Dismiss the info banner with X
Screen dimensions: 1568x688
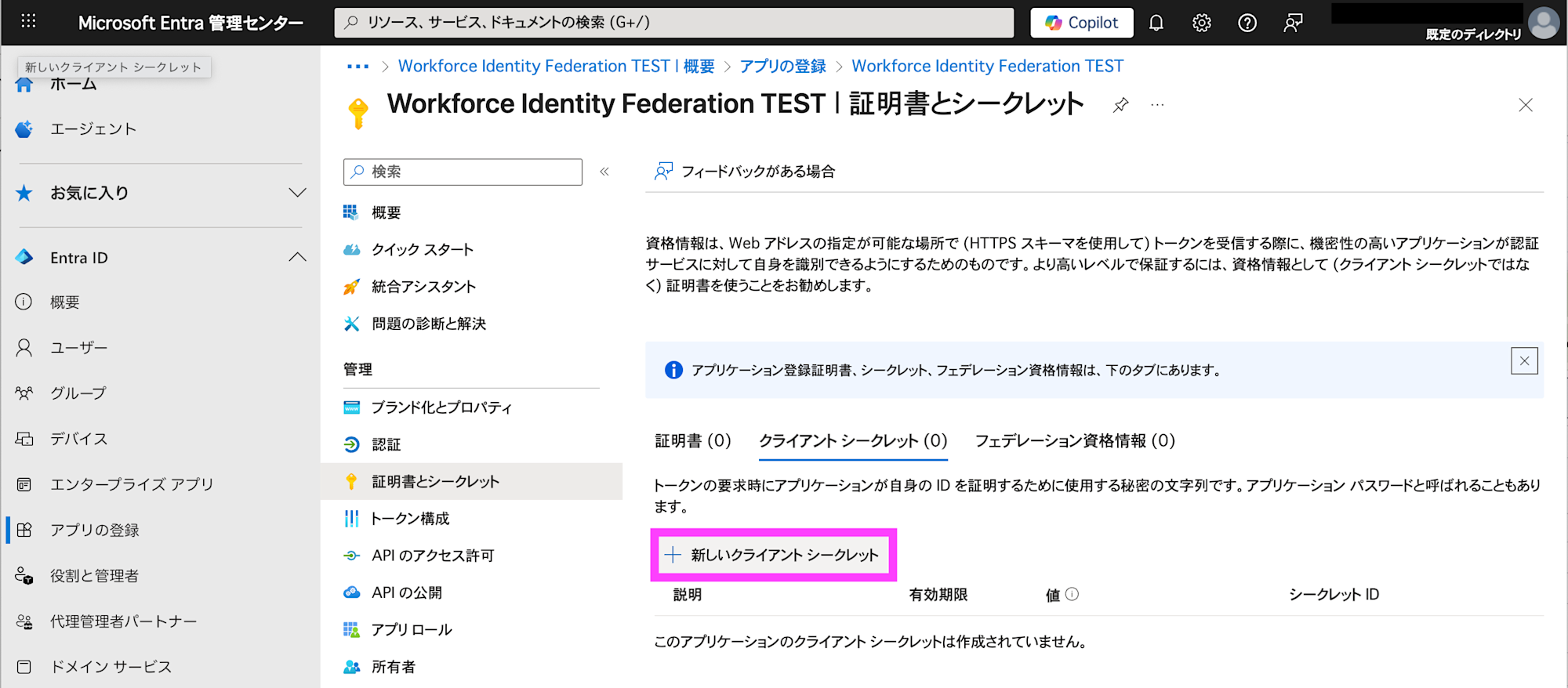1524,361
